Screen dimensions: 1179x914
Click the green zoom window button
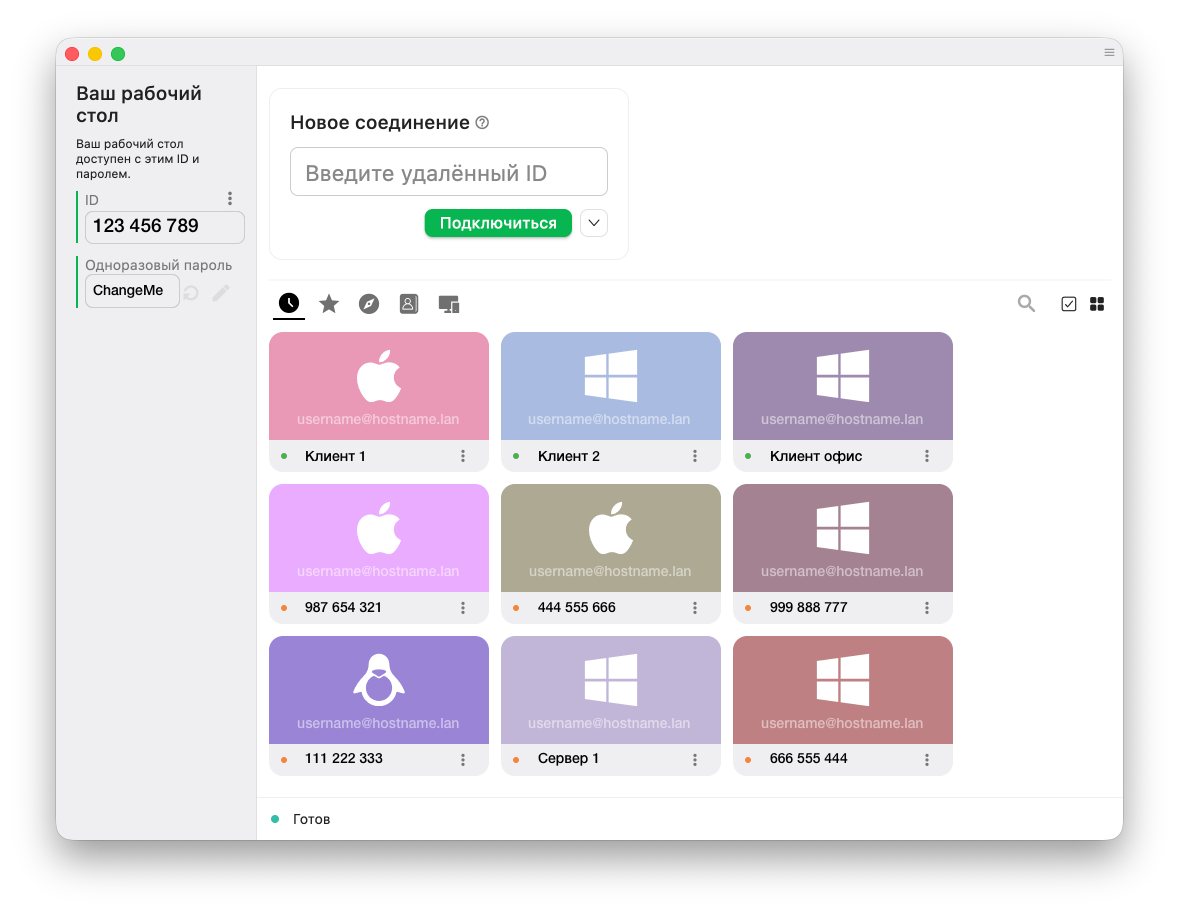(x=118, y=53)
